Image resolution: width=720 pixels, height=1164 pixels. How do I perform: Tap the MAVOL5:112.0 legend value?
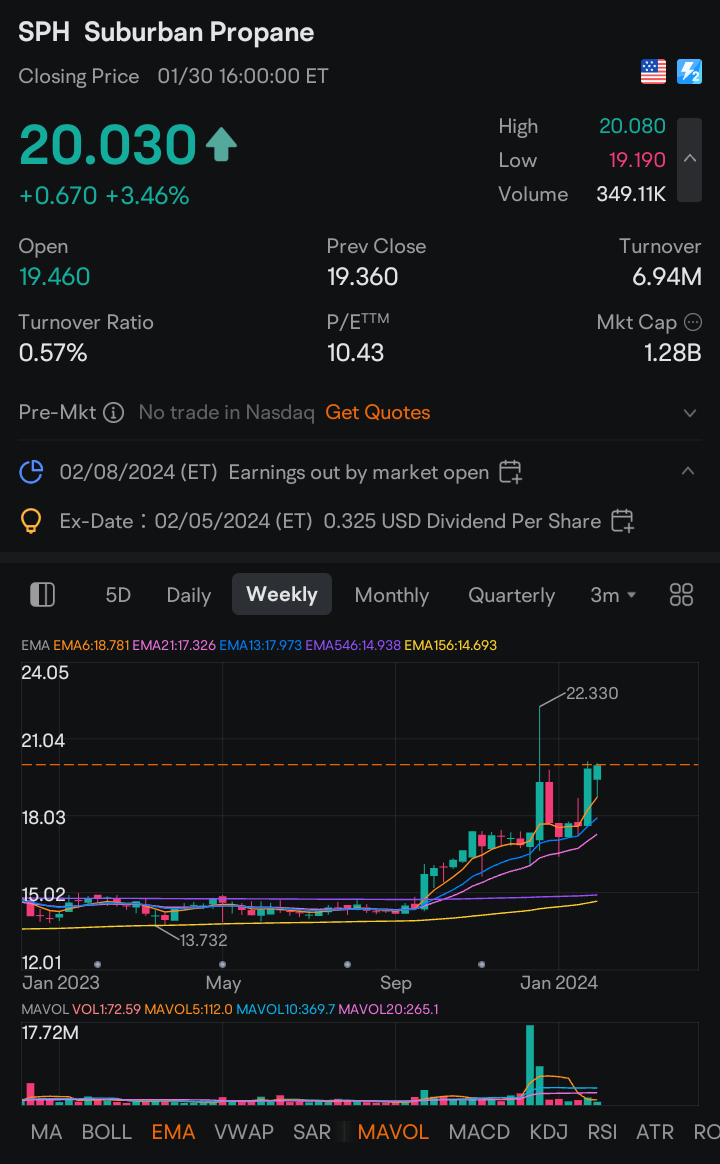[x=189, y=1009]
